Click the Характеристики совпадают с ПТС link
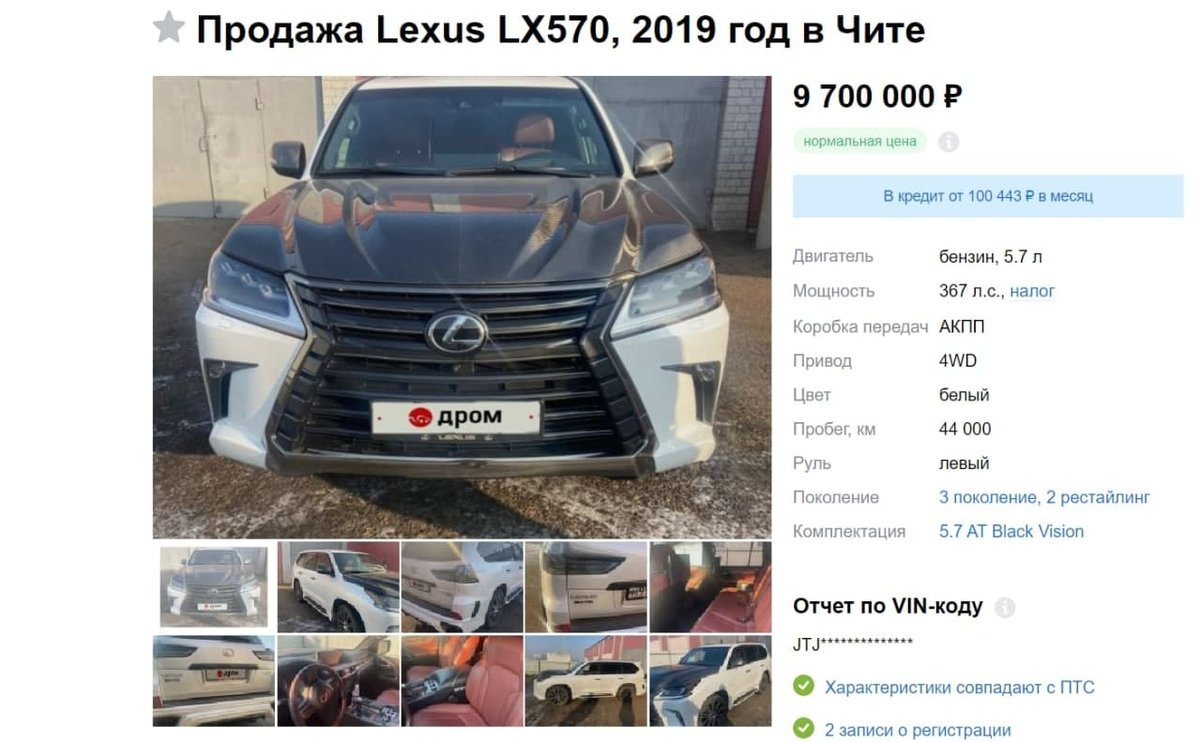The height and width of the screenshot is (742, 1200). 959,687
